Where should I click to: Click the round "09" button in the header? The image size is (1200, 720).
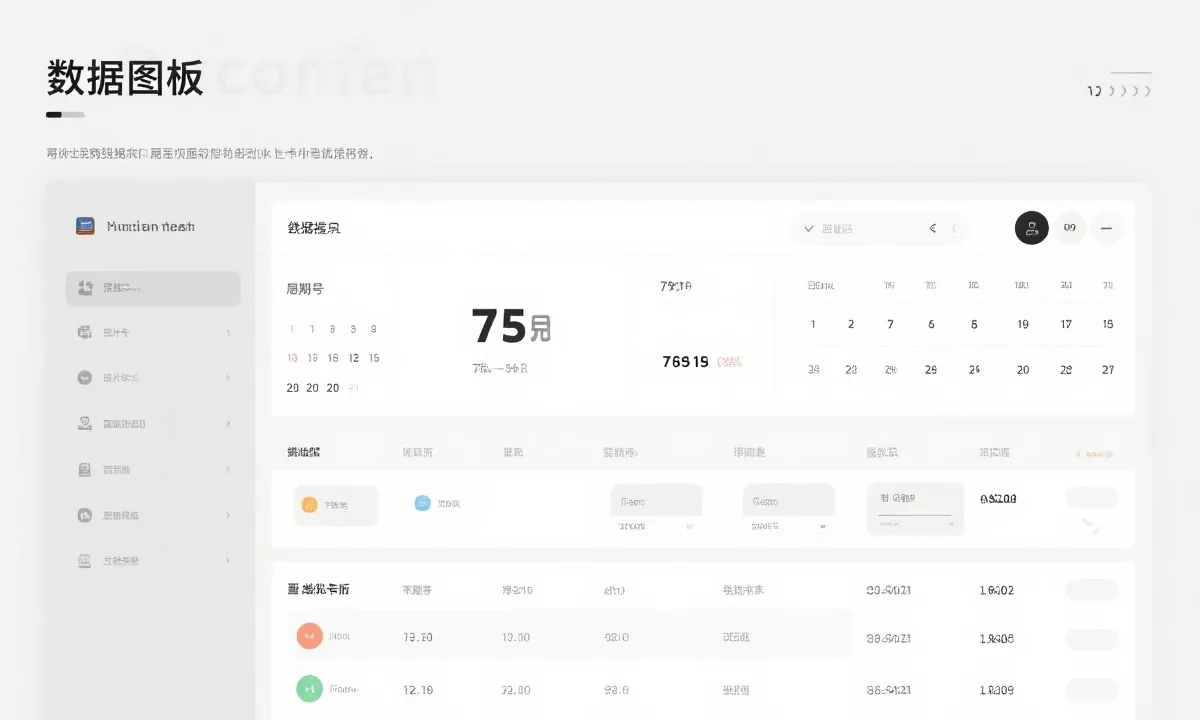click(1069, 228)
